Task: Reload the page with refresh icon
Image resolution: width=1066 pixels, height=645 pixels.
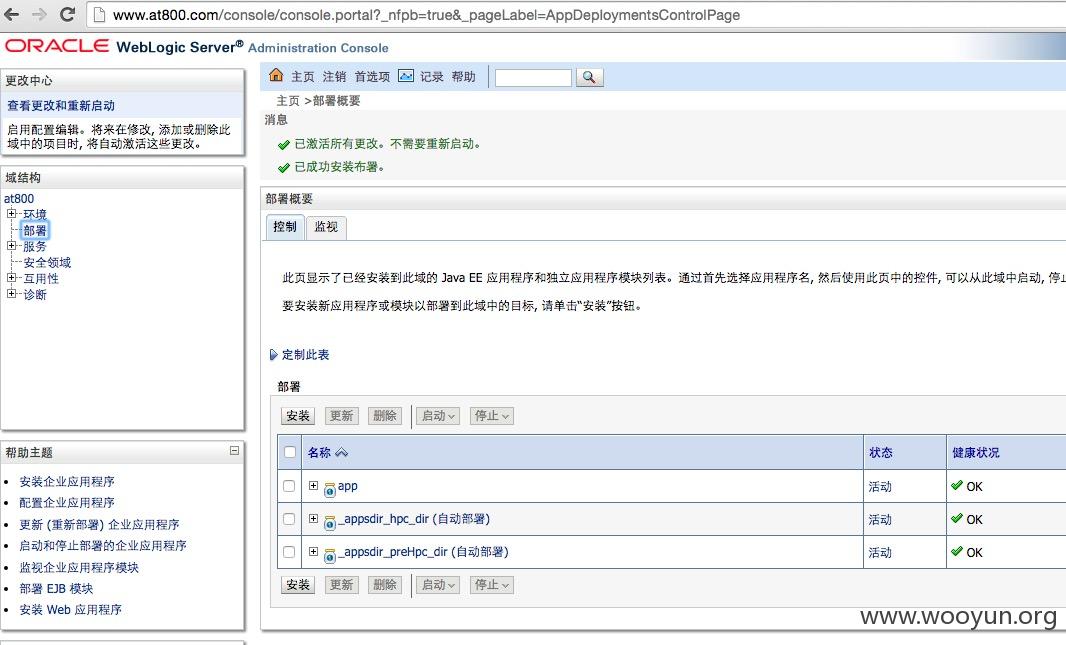Action: [67, 14]
